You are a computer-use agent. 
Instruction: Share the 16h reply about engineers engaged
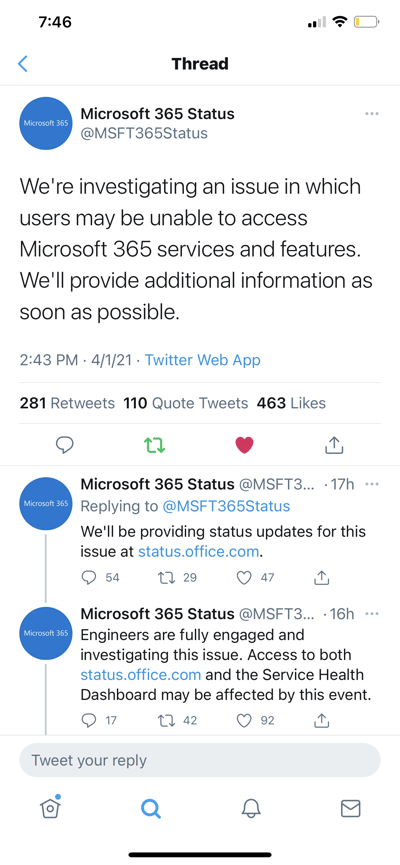[x=322, y=720]
